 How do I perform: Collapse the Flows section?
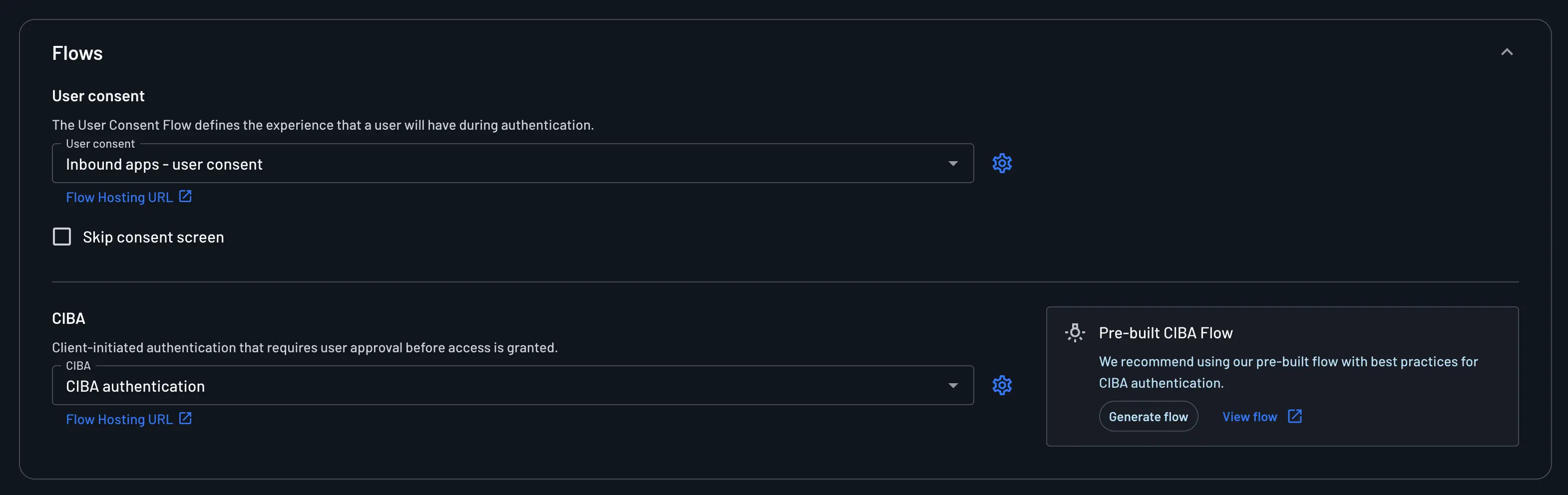[1507, 52]
